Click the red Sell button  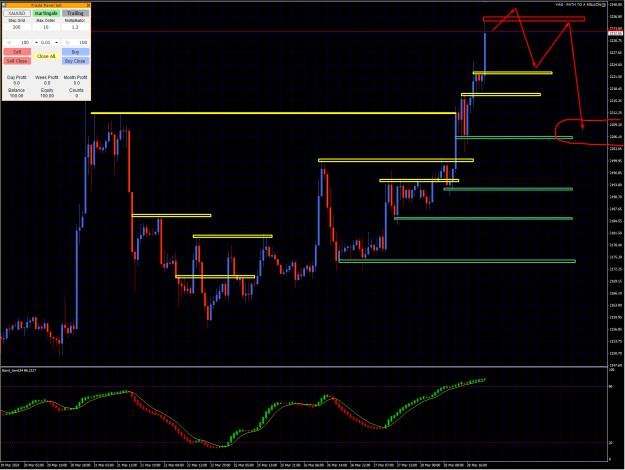click(17, 52)
